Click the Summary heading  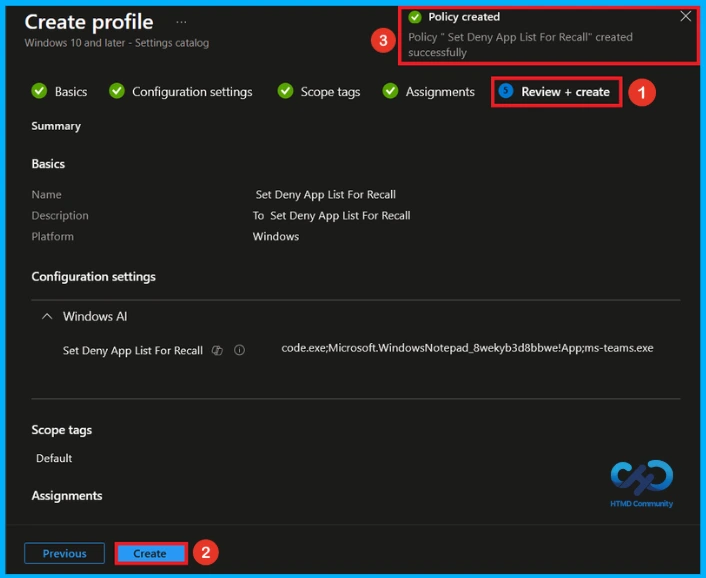[56, 126]
